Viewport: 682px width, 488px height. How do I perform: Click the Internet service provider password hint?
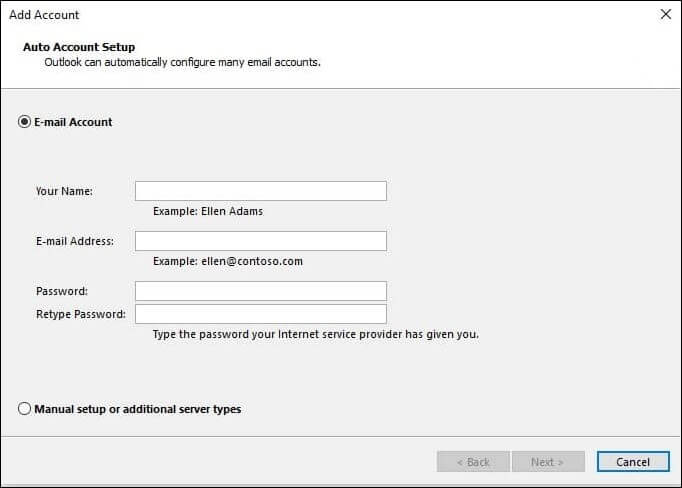[316, 334]
